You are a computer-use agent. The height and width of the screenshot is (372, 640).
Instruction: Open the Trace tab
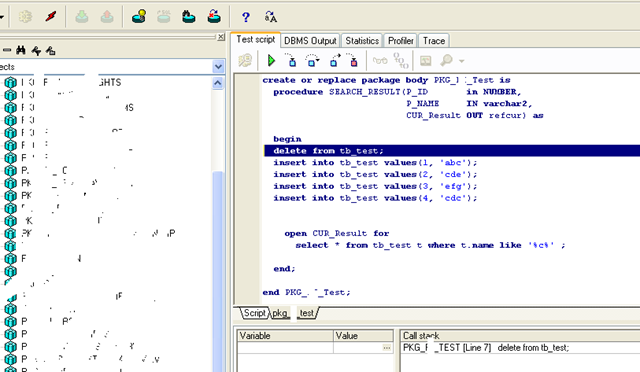click(433, 41)
